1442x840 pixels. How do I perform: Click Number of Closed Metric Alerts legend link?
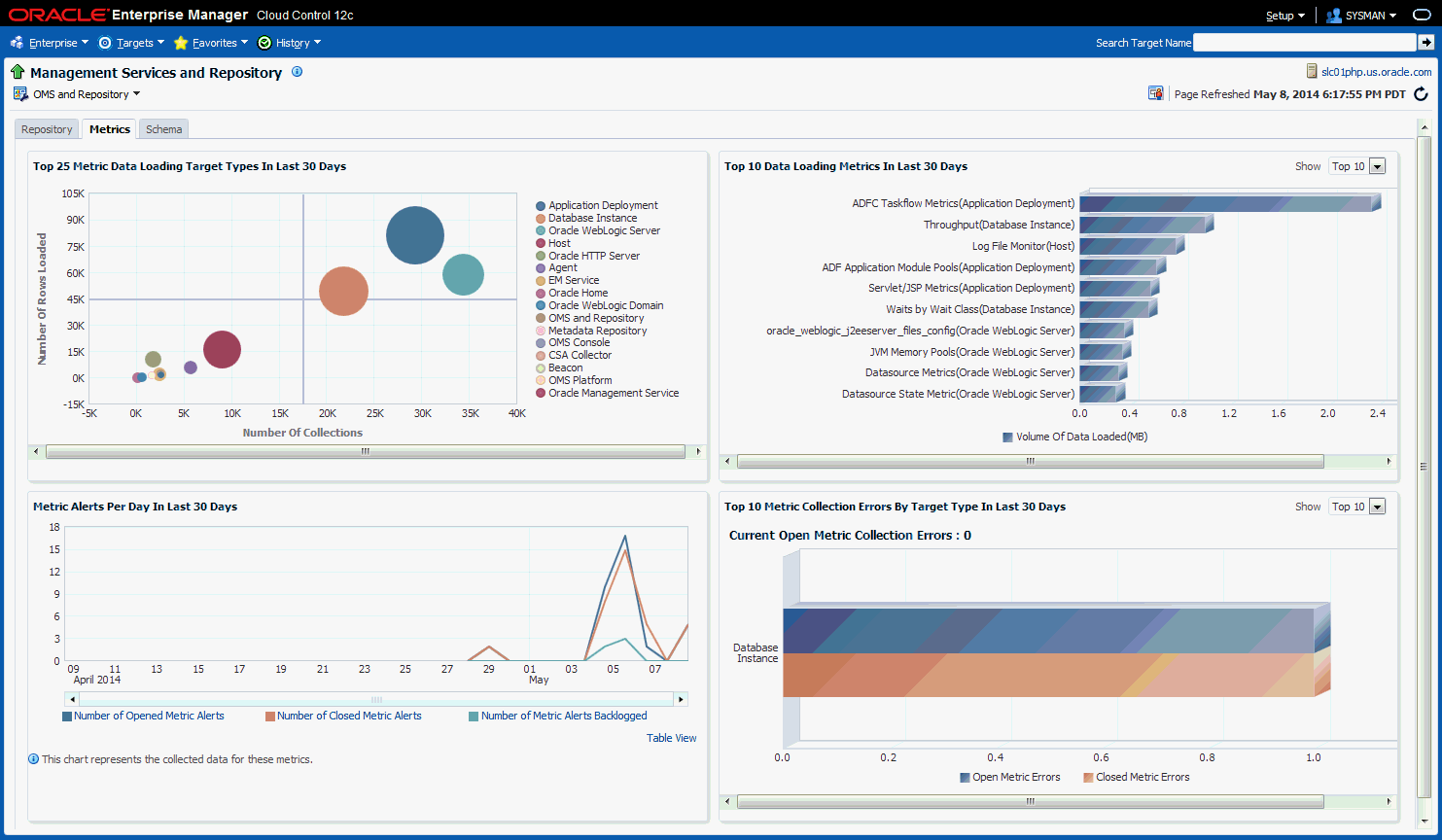coord(349,716)
